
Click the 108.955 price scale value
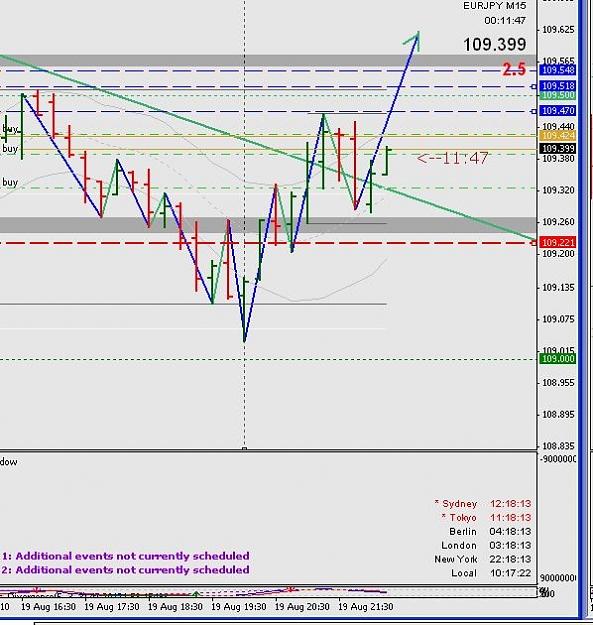point(558,383)
